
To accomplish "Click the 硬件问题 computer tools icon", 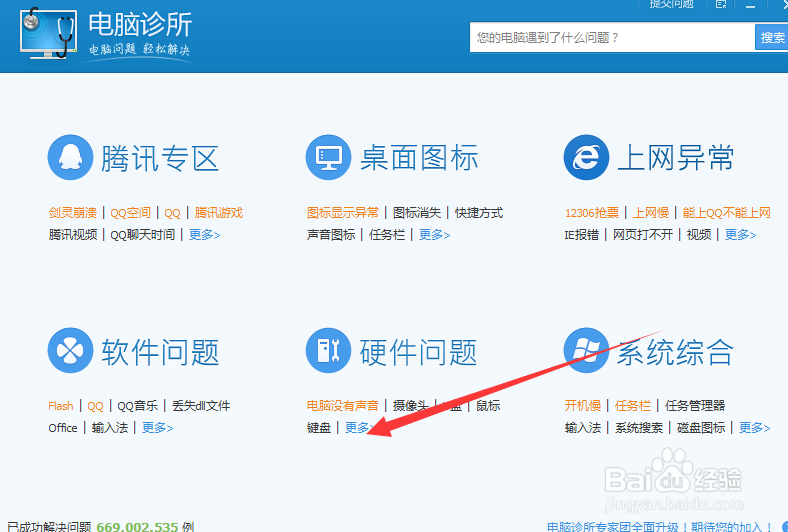I will coord(328,351).
